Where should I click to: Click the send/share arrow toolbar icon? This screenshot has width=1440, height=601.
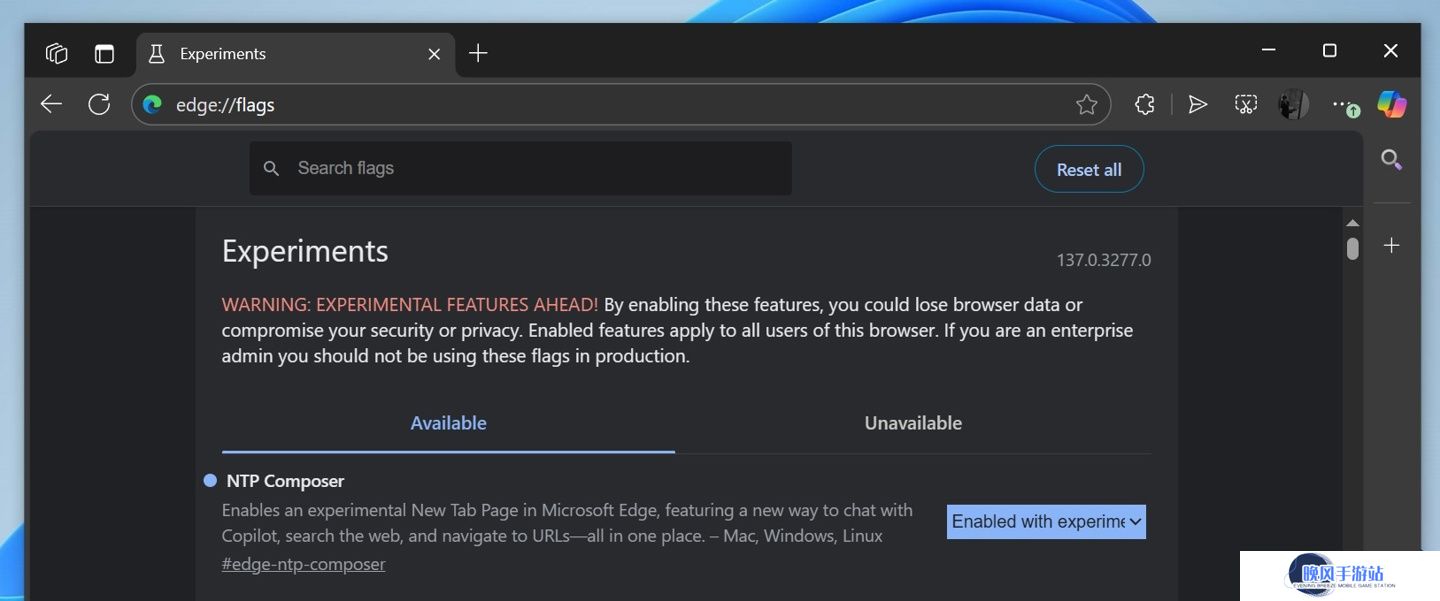1197,104
